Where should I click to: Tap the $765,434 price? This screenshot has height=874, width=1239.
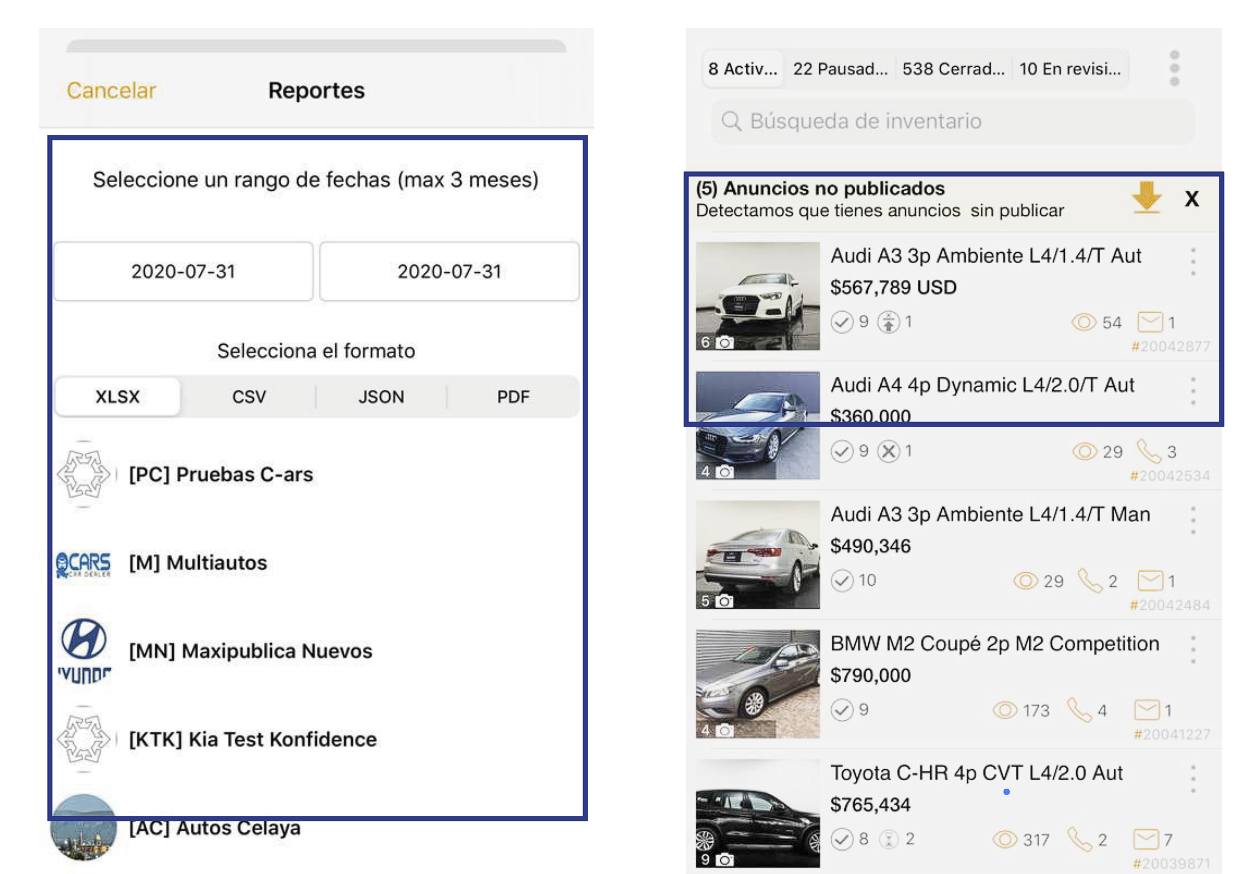click(871, 805)
